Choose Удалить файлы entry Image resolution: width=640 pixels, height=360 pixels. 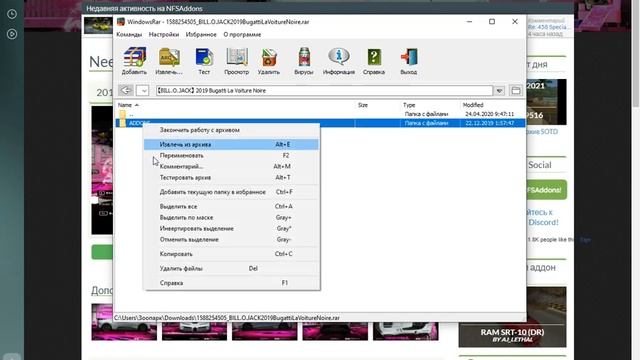pos(231,269)
